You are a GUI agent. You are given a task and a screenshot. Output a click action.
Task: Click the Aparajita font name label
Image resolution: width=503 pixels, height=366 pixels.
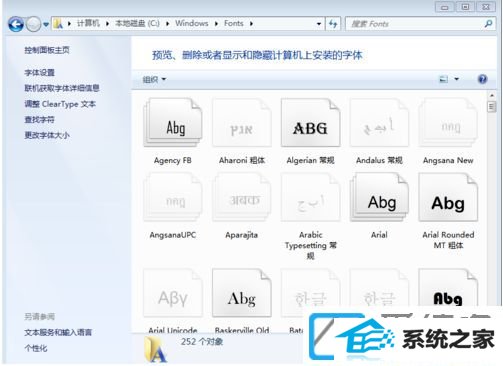pyautogui.click(x=242, y=235)
